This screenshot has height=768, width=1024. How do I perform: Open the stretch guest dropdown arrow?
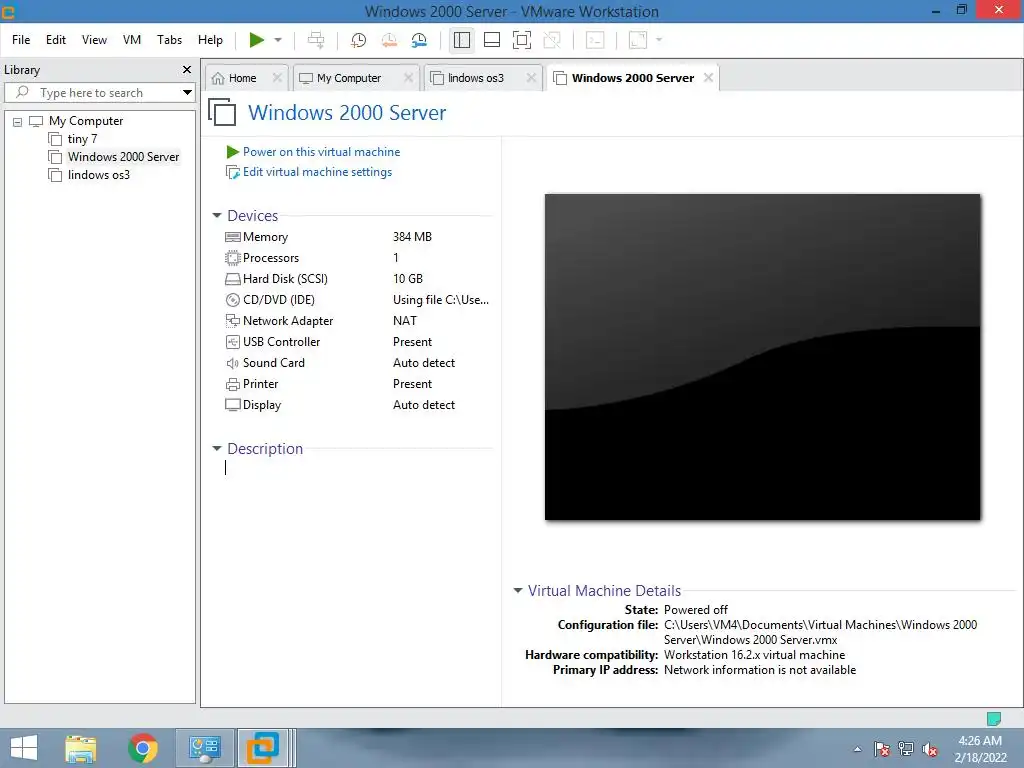(659, 40)
